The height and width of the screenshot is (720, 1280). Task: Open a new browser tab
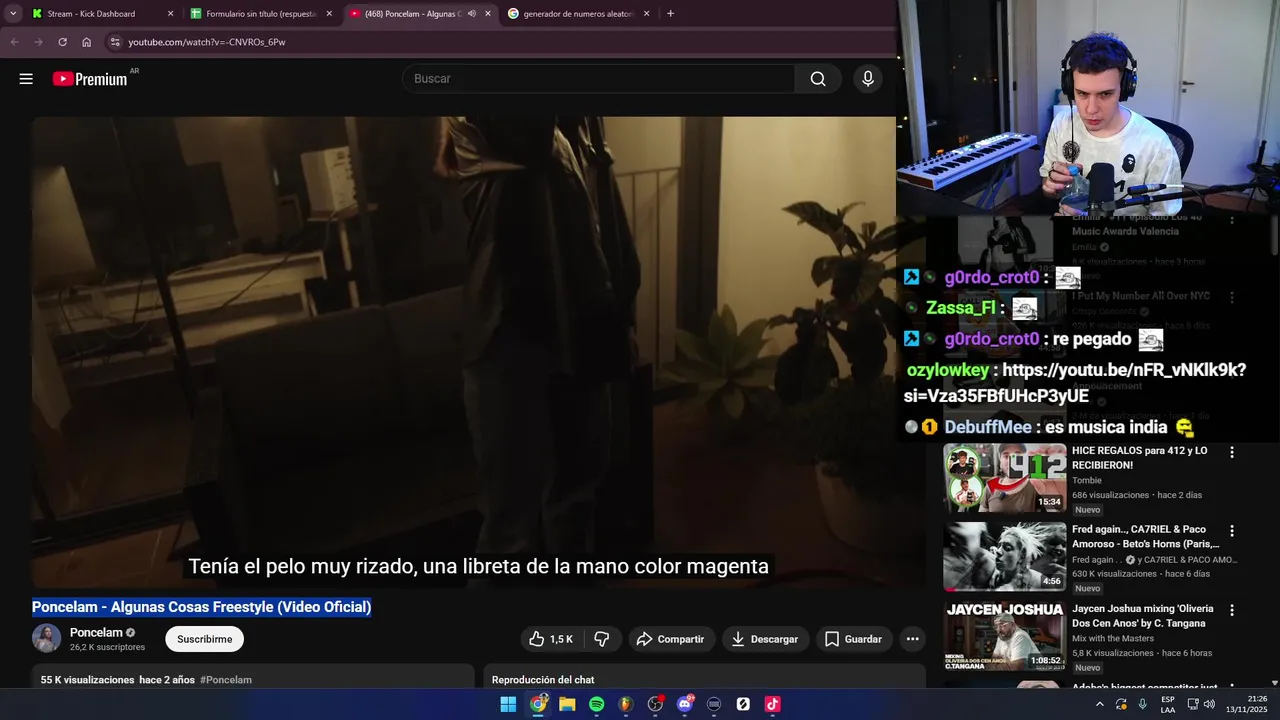pyautogui.click(x=670, y=14)
